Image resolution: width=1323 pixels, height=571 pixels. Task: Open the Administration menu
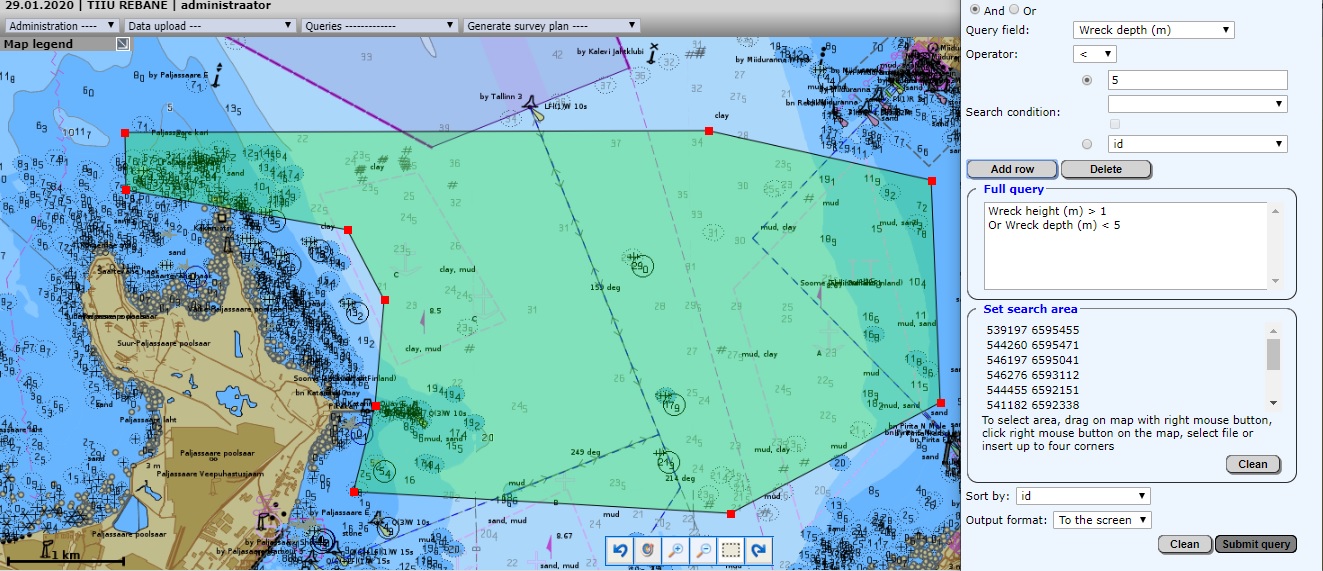point(61,25)
